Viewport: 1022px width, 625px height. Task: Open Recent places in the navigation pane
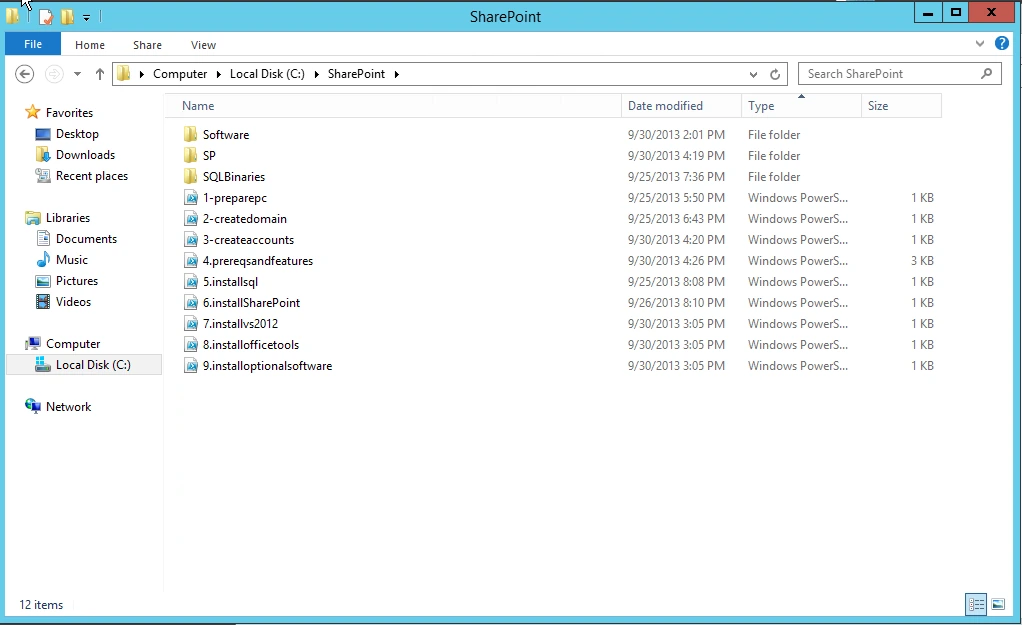point(92,176)
